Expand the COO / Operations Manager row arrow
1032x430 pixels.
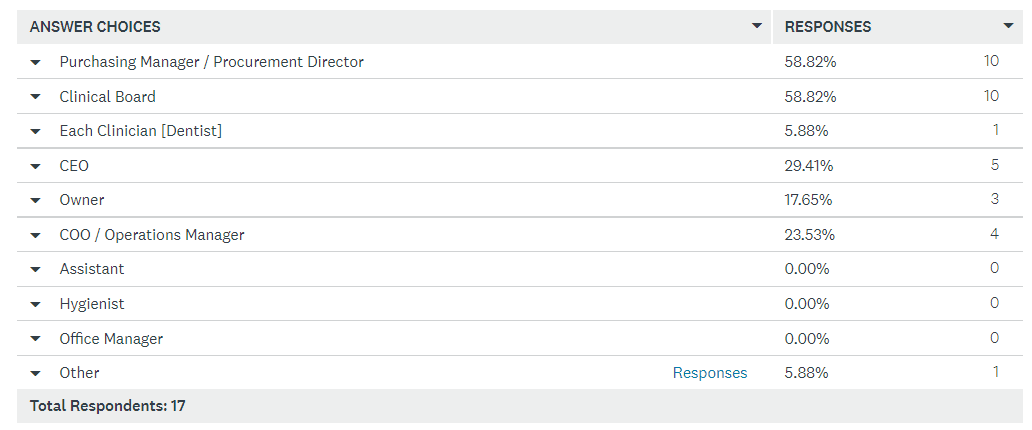pos(36,236)
